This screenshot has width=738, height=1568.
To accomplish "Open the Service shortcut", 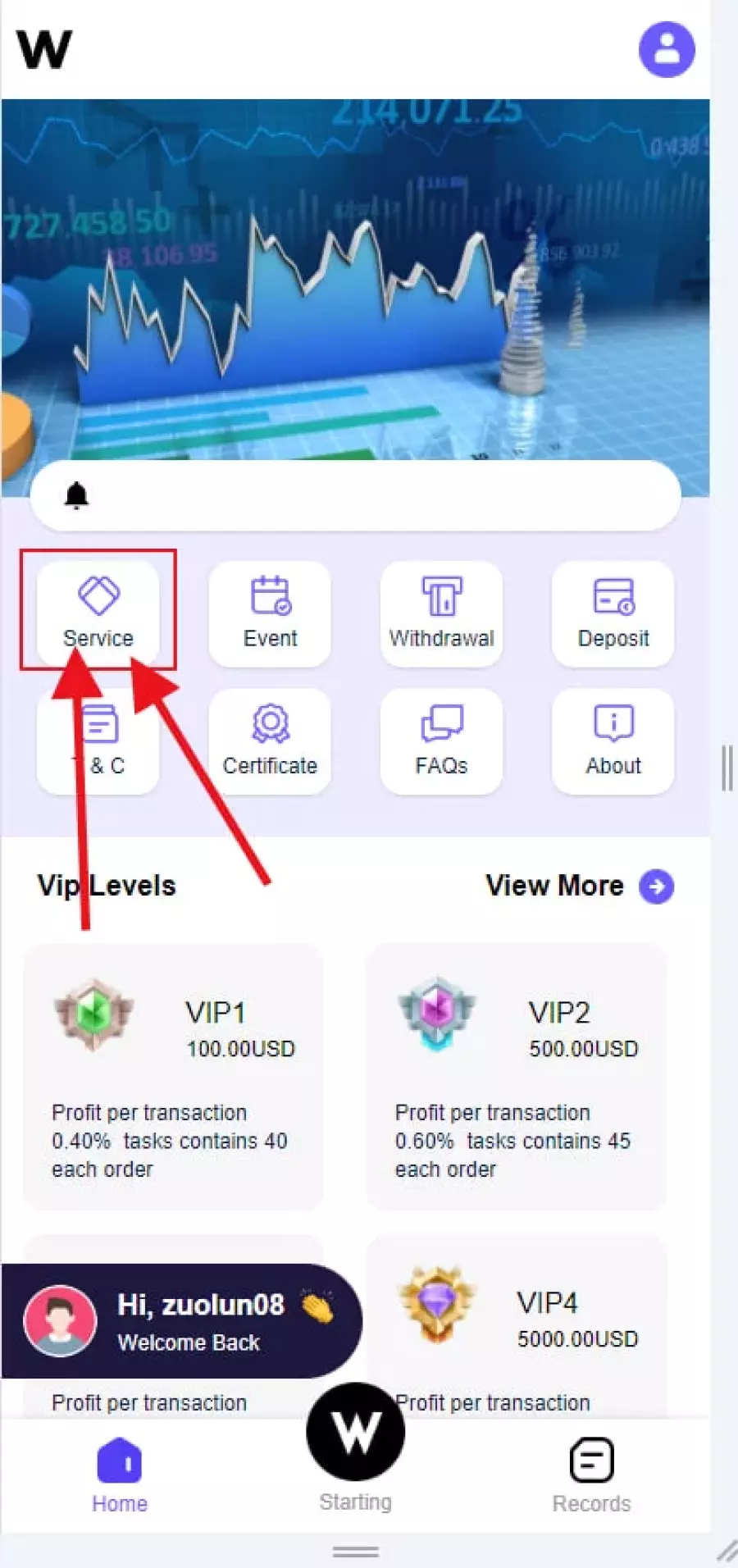I will [x=98, y=613].
